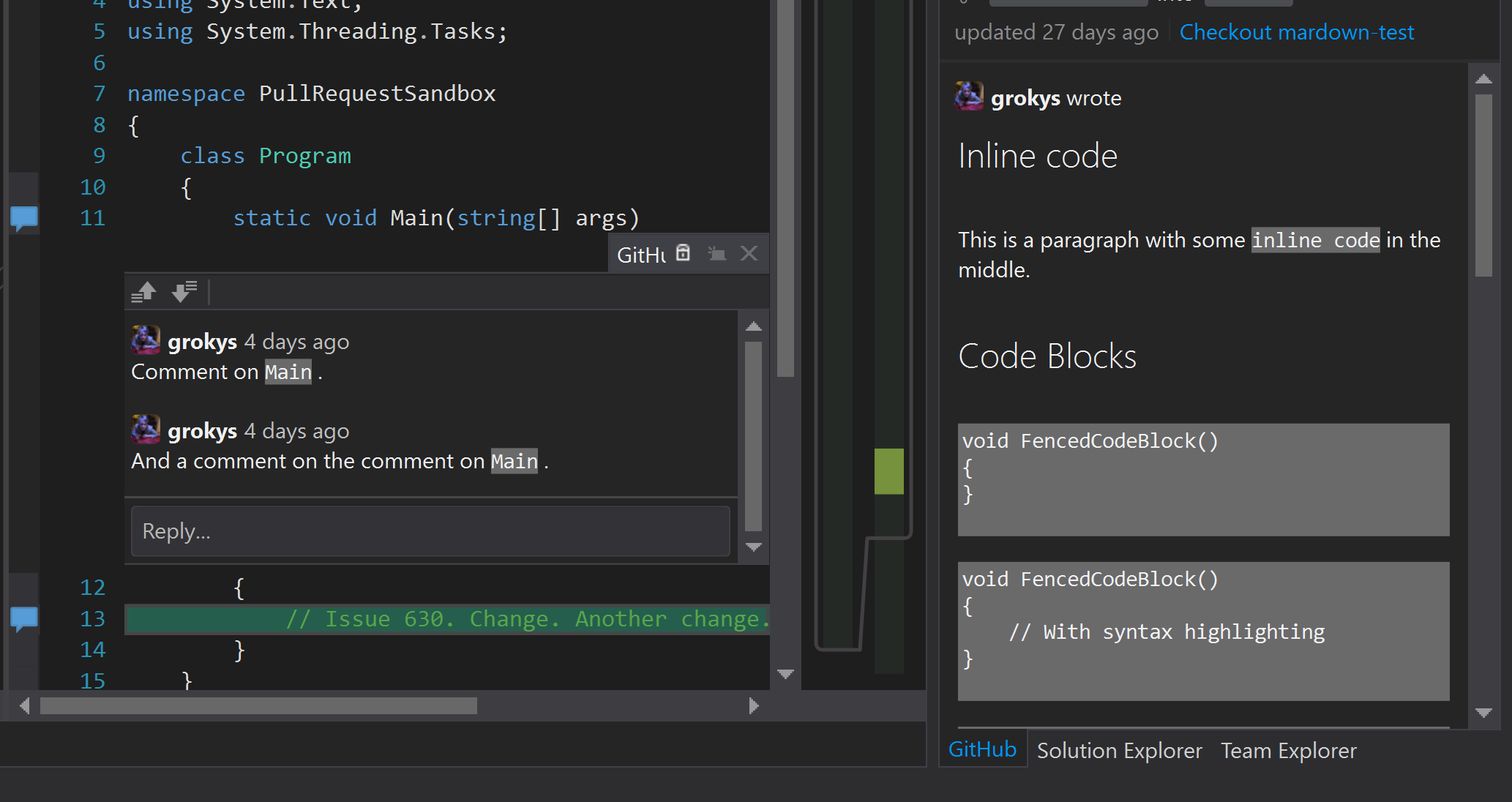Image resolution: width=1512 pixels, height=802 pixels.
Task: Go to next comment with down arrow icon
Action: (184, 292)
